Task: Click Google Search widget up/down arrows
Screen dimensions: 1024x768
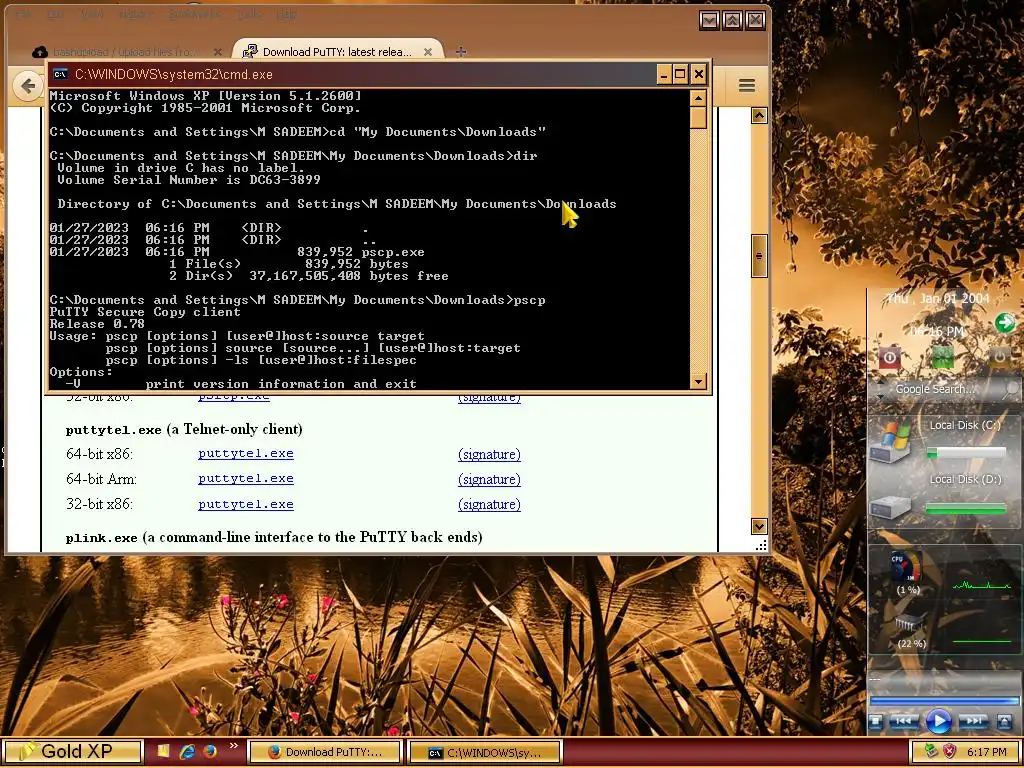Action: click(880, 390)
